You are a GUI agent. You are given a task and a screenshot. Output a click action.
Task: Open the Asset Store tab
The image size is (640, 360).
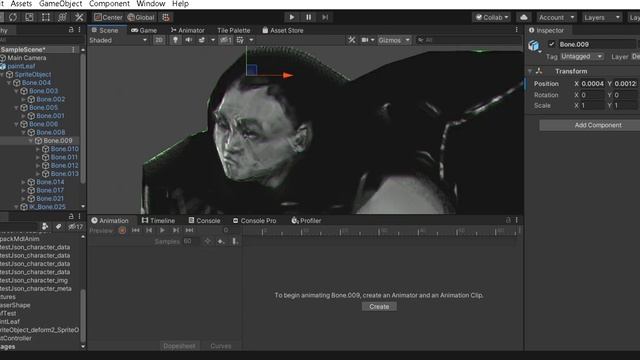click(x=282, y=30)
